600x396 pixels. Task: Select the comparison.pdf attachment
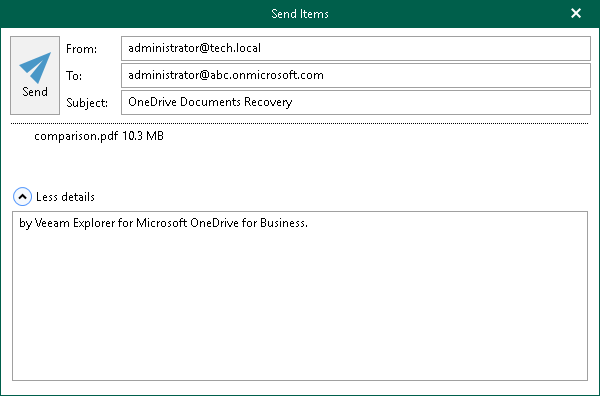pos(76,136)
